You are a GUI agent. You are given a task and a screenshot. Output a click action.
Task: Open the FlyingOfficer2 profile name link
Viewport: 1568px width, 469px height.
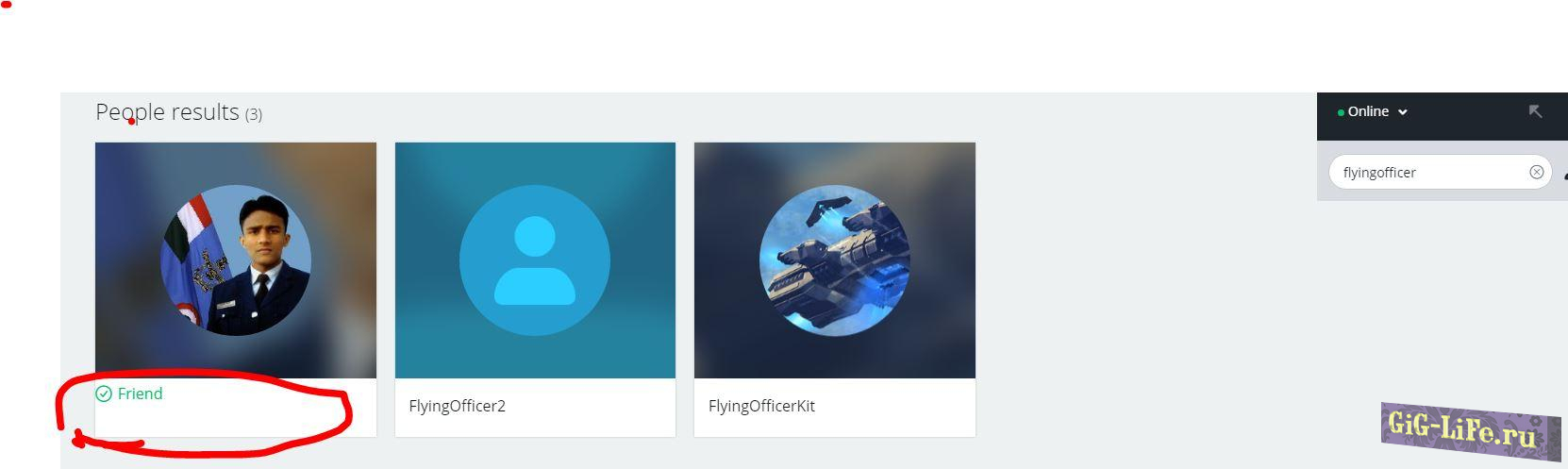[457, 406]
